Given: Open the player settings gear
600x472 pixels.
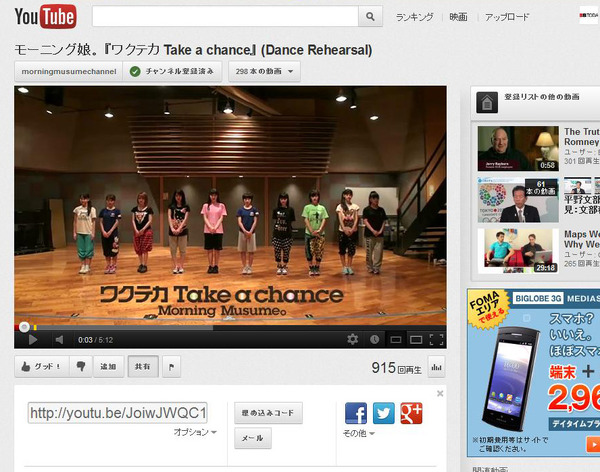Looking at the screenshot, I should click(x=352, y=340).
